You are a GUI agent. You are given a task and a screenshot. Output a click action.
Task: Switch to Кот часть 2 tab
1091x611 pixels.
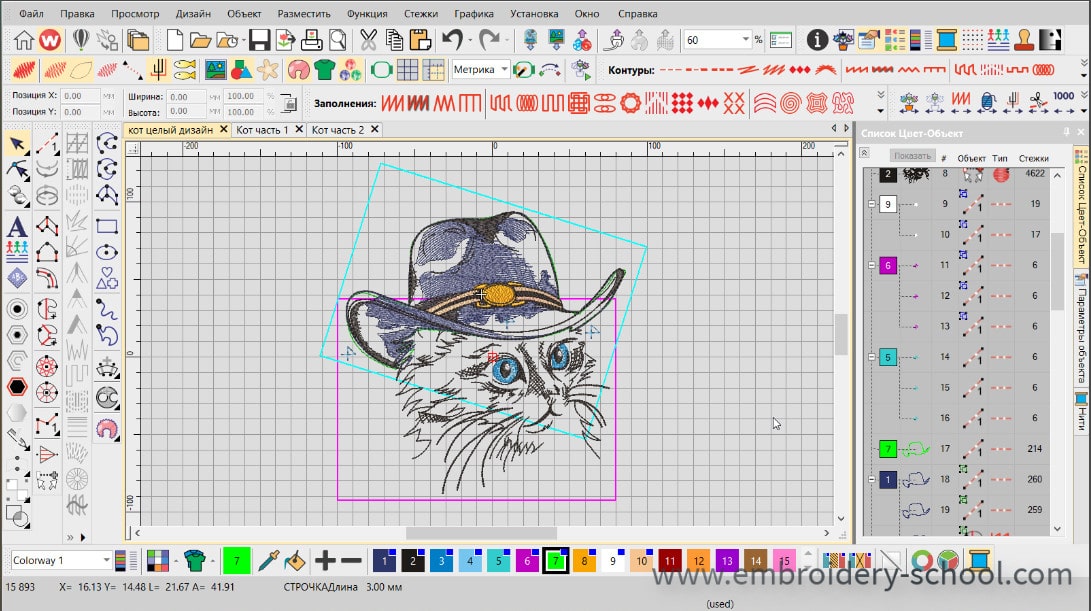tap(337, 129)
